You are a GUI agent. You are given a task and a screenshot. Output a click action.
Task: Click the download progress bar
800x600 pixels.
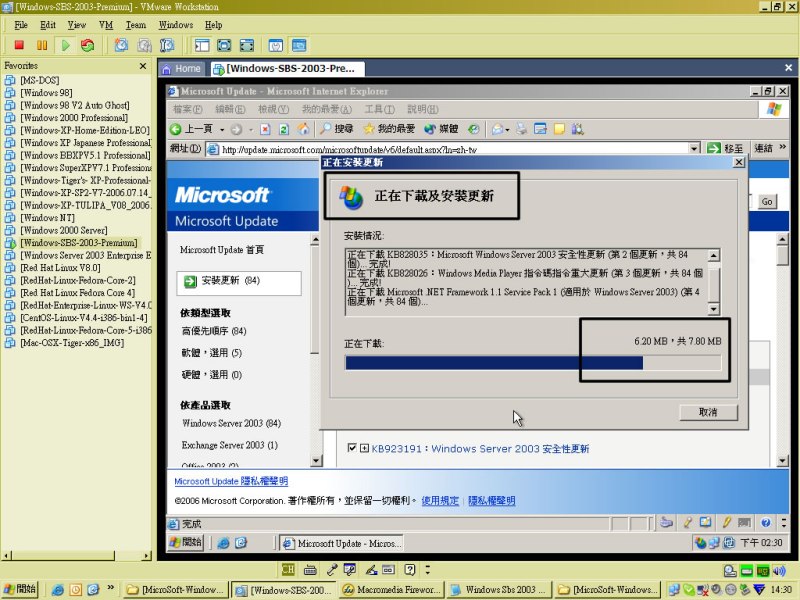click(x=533, y=363)
